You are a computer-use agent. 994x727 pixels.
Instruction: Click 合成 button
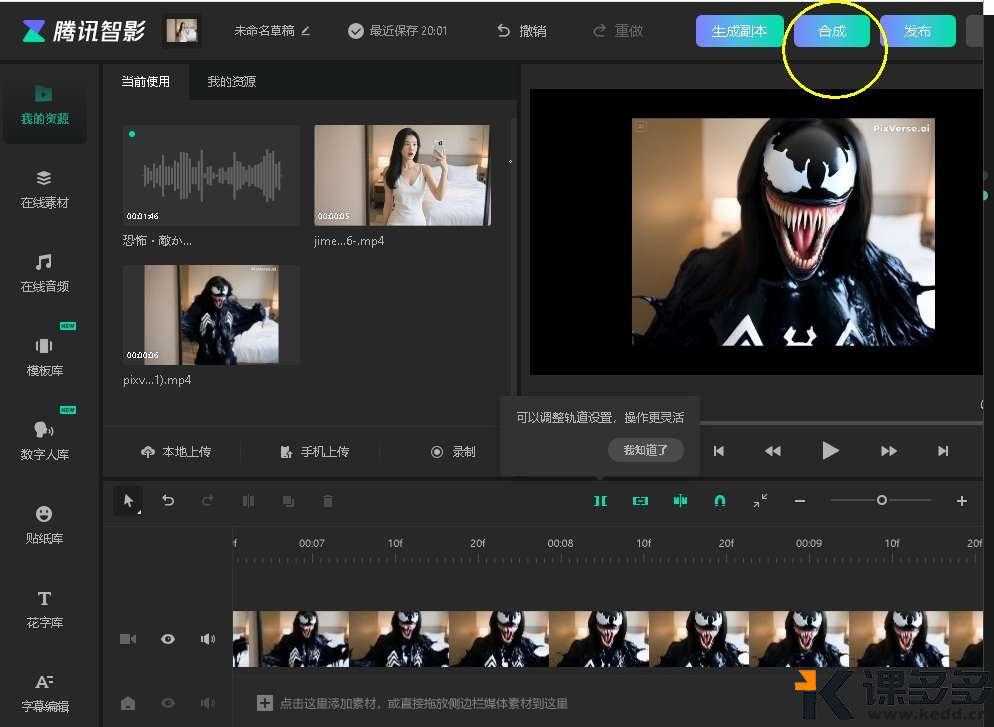point(832,31)
